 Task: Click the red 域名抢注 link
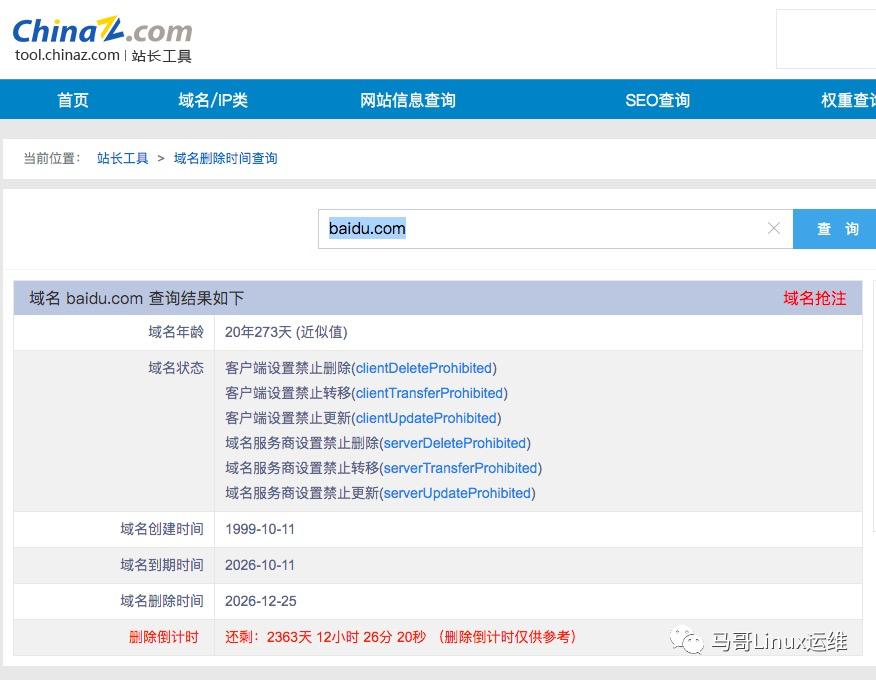point(815,298)
